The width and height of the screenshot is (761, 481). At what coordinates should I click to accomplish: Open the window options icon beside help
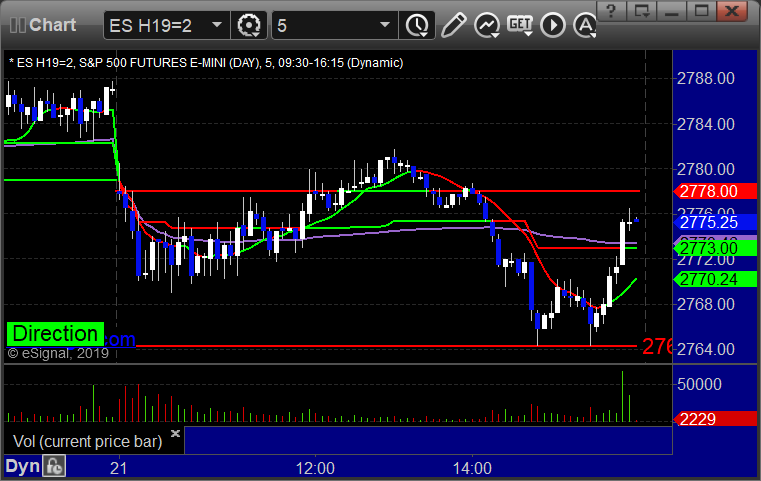click(641, 11)
